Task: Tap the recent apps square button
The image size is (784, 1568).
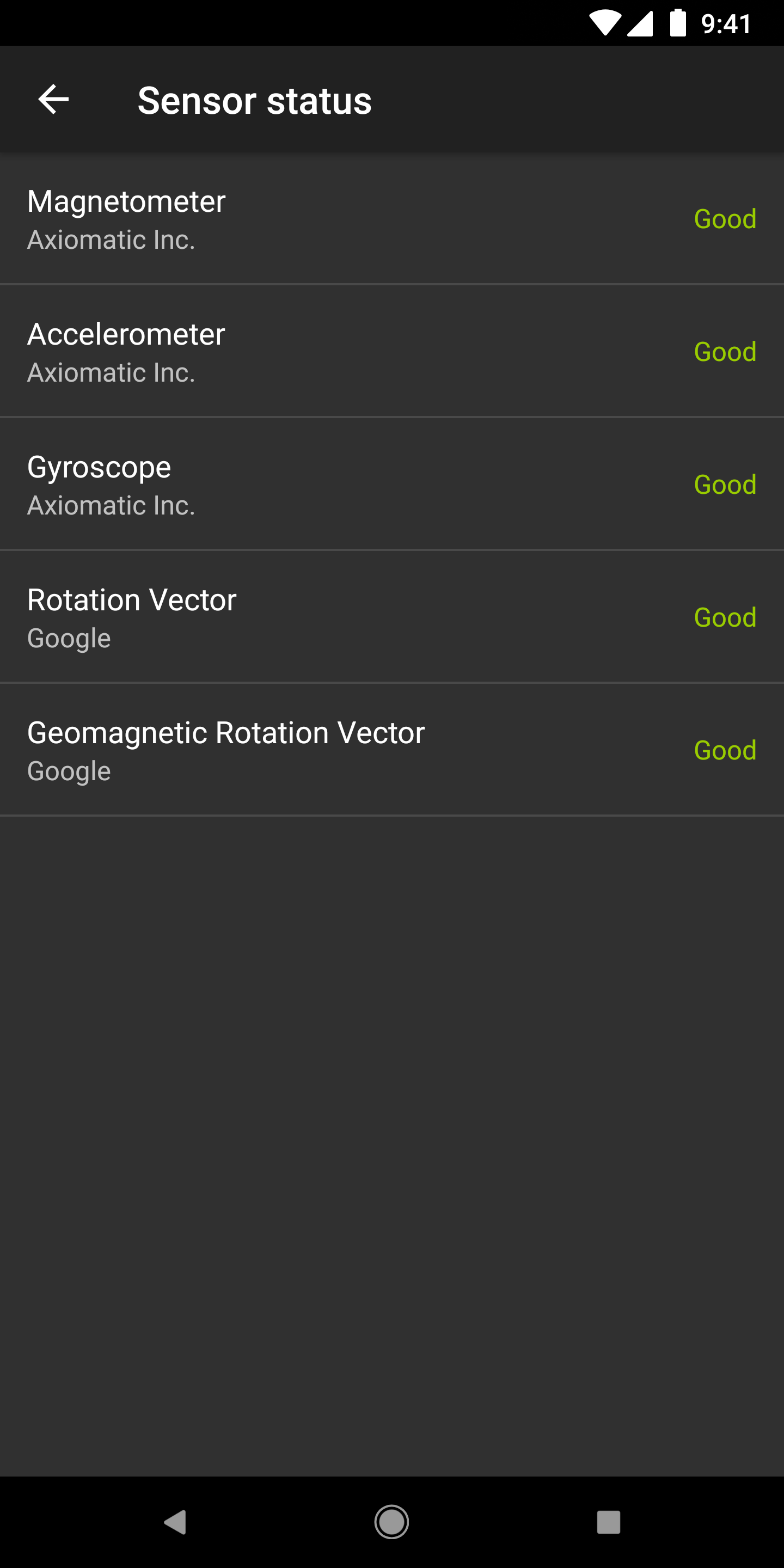Action: pyautogui.click(x=608, y=1522)
